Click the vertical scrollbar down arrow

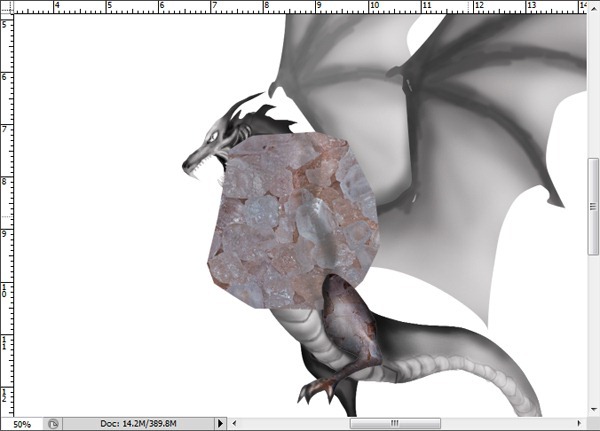pos(593,409)
